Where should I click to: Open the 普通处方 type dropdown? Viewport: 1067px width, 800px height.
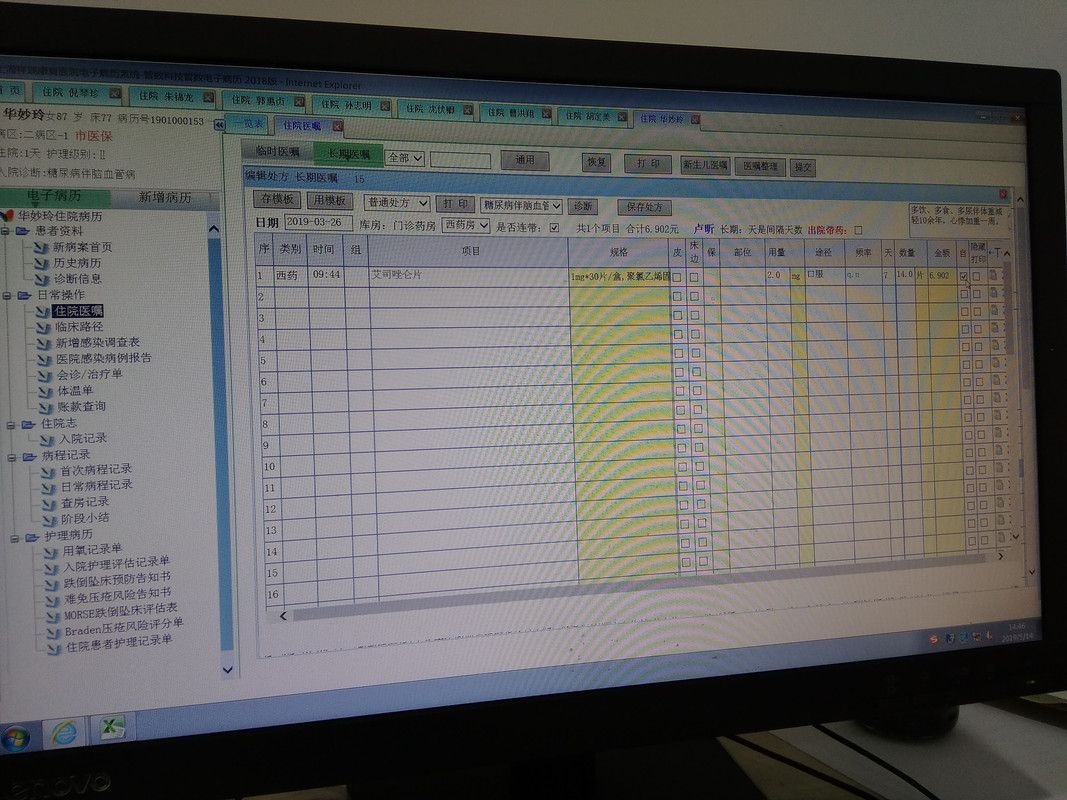click(397, 203)
